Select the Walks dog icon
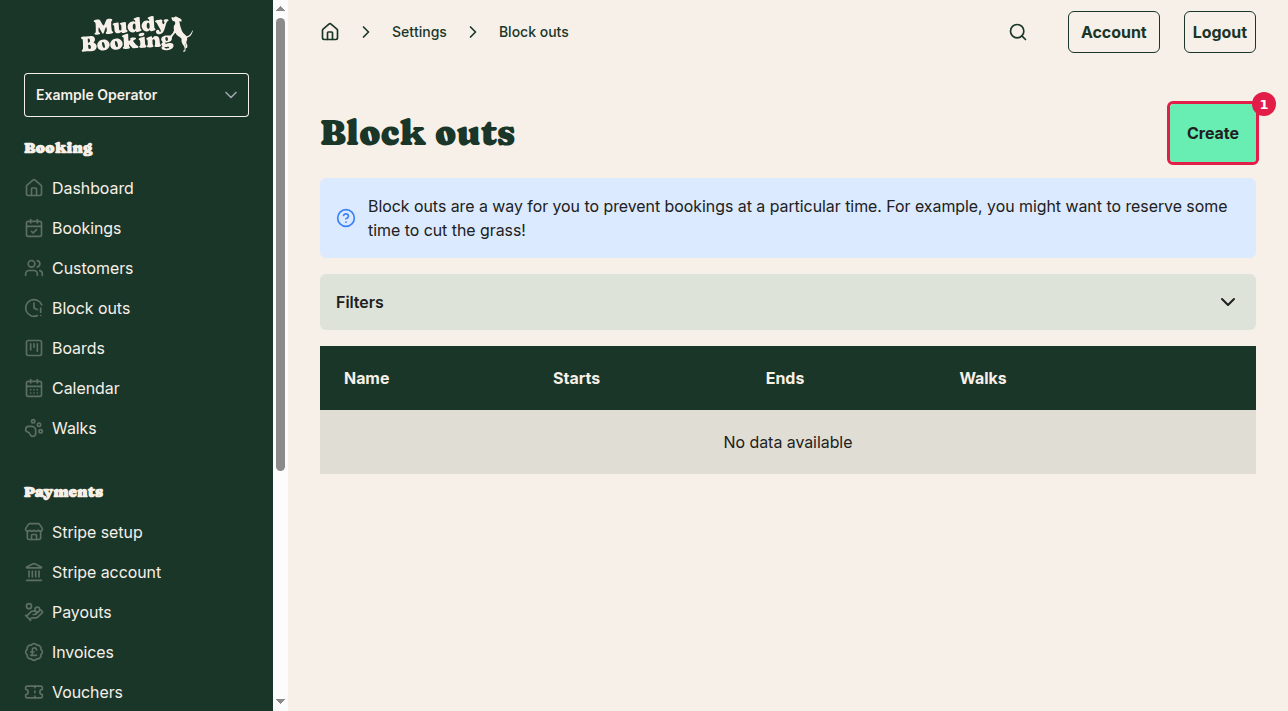 coord(33,428)
